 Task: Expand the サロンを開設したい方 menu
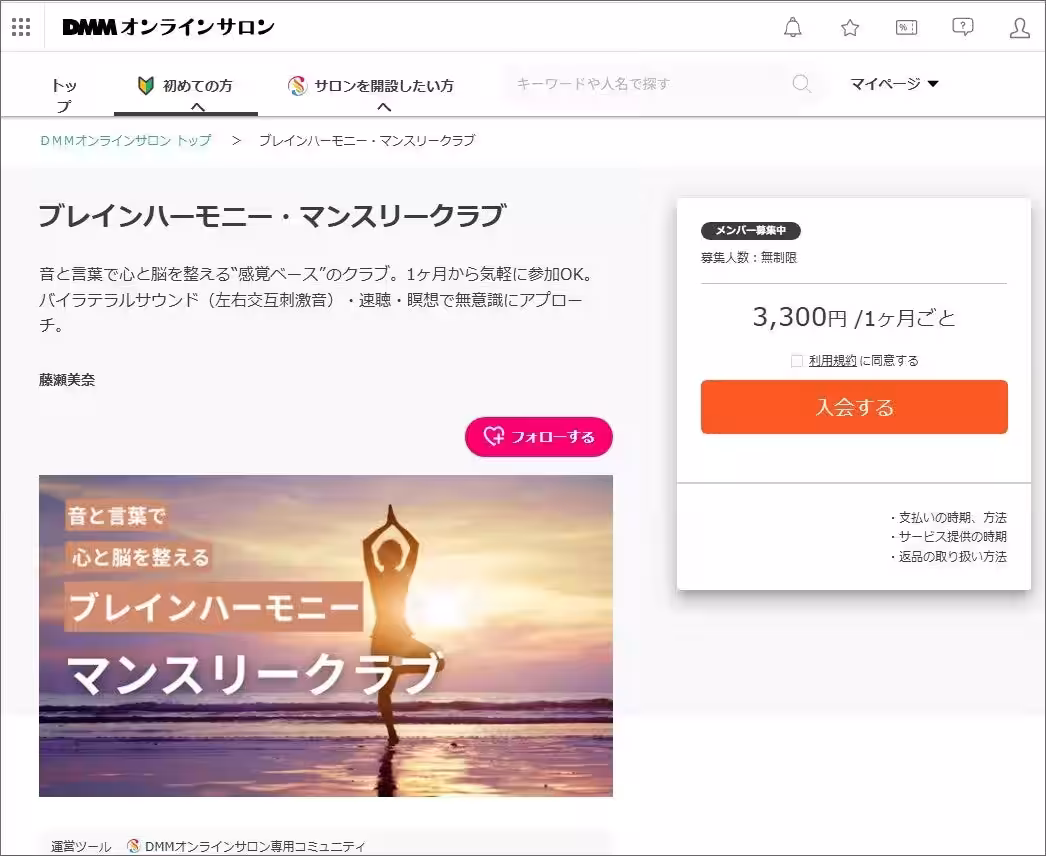pyautogui.click(x=383, y=87)
